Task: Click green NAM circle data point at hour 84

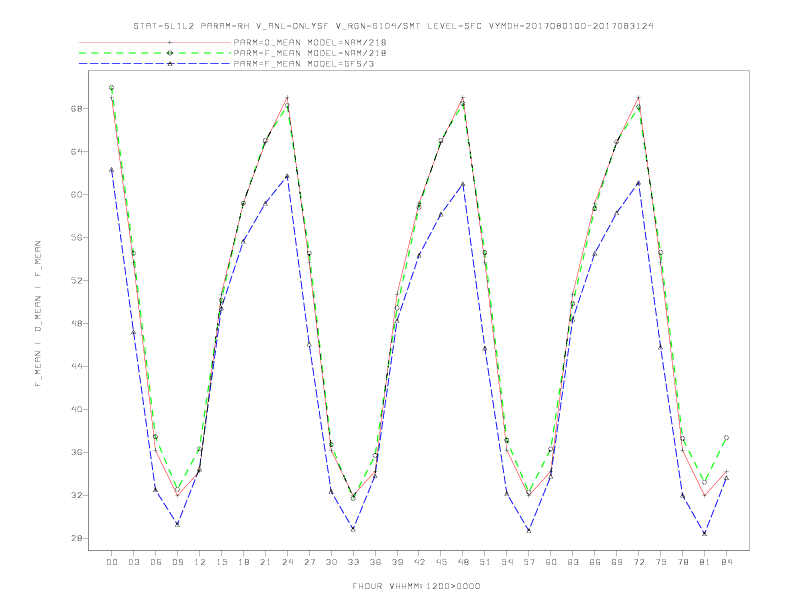Action: click(x=726, y=438)
